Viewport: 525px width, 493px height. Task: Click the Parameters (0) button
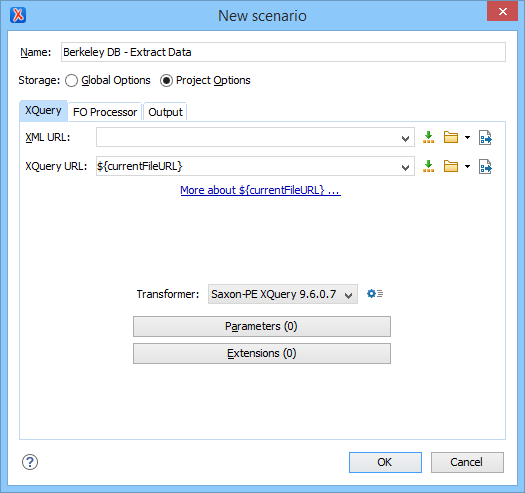tap(262, 326)
